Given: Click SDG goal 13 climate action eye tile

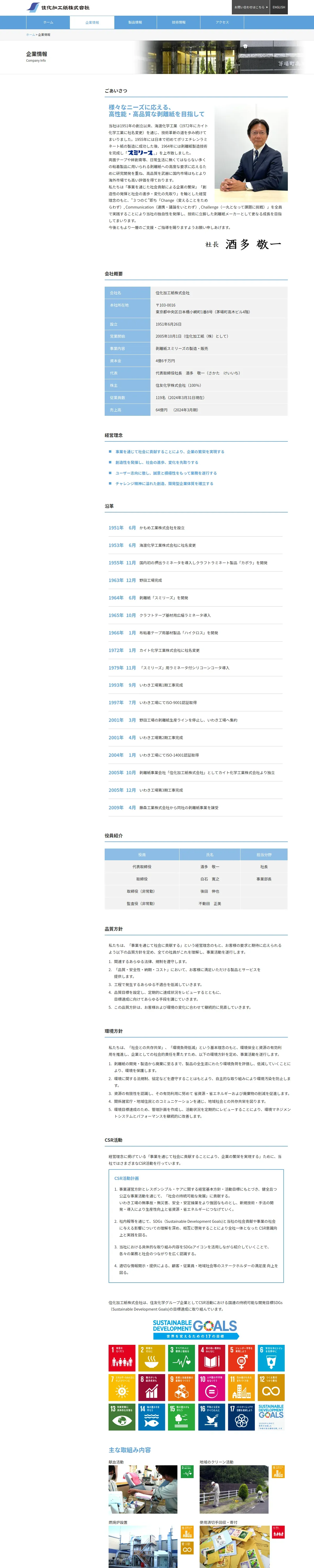Looking at the screenshot, I should (122, 1417).
